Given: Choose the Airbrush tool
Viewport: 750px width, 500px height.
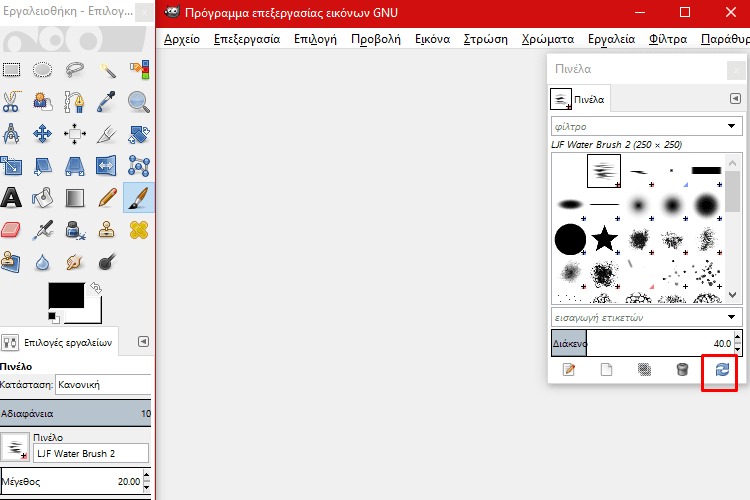Looking at the screenshot, I should [43, 230].
